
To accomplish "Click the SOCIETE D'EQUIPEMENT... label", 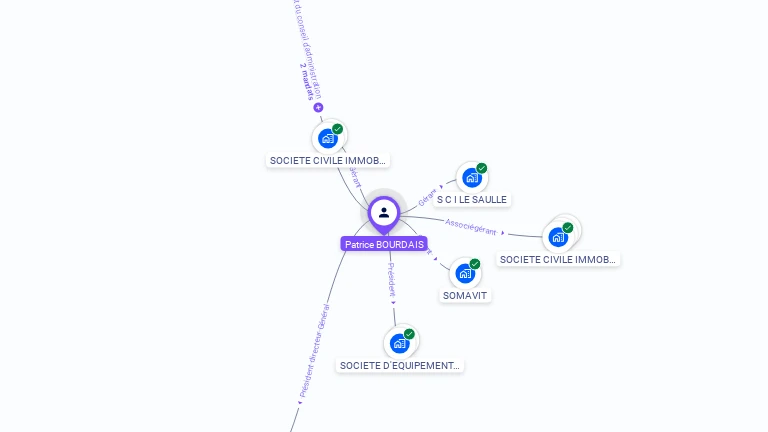I will click(400, 366).
